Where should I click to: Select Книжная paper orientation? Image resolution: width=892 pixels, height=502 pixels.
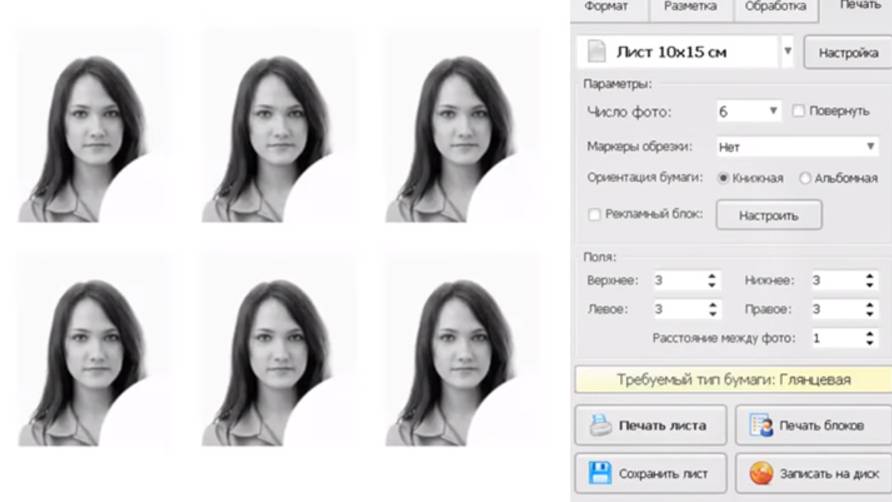pos(723,178)
